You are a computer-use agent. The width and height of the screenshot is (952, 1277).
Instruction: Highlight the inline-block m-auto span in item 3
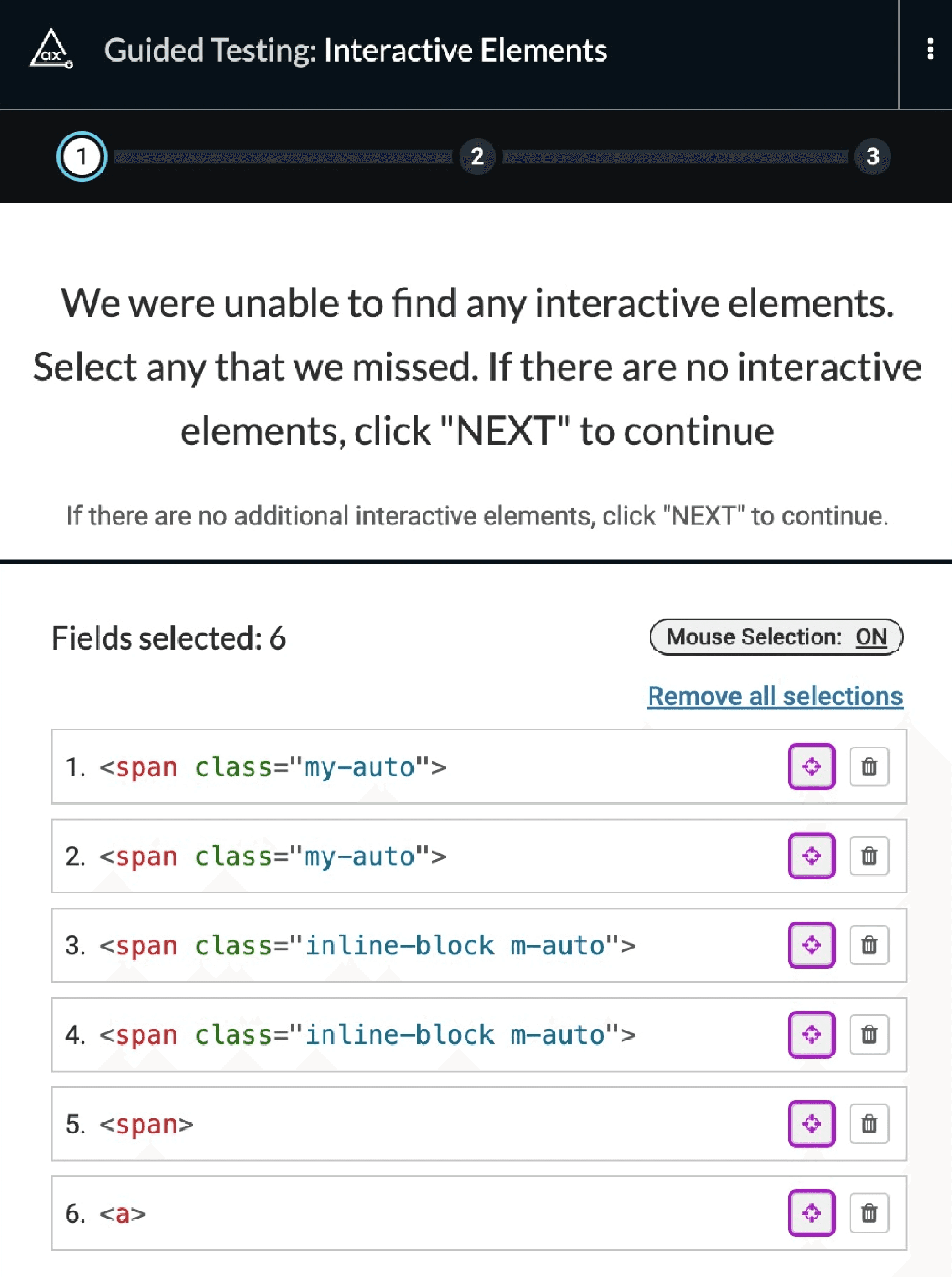click(812, 945)
